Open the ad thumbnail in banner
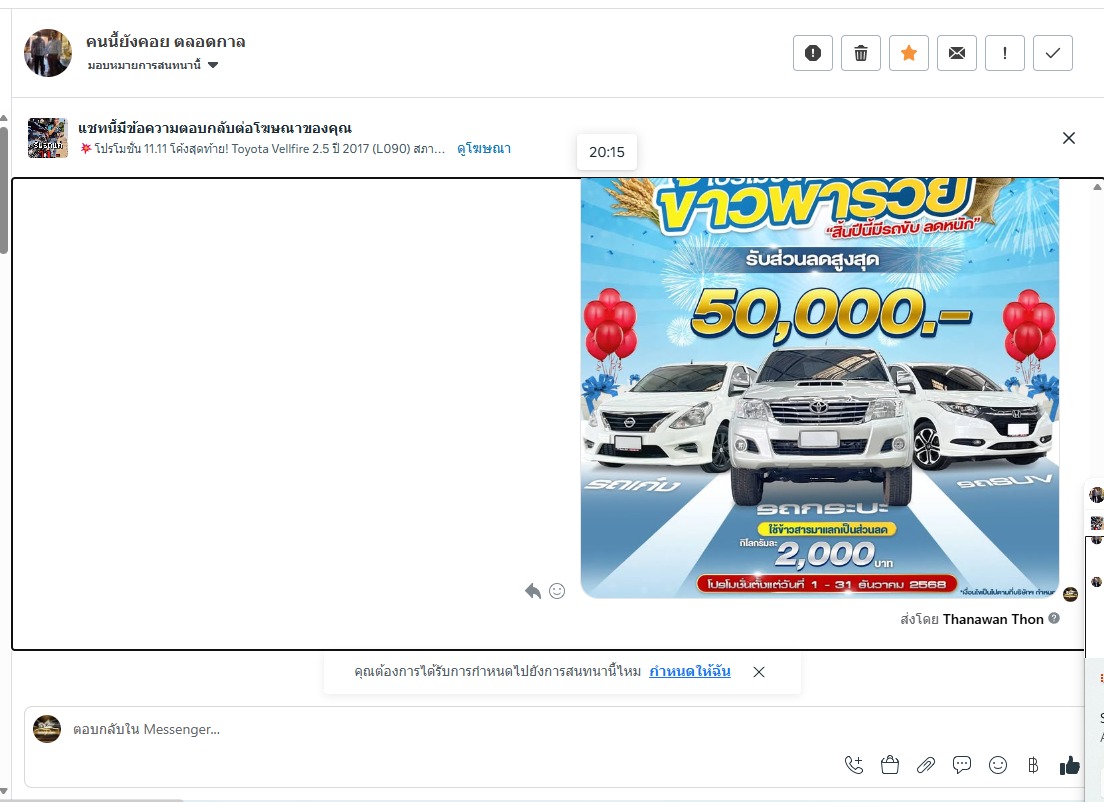Image resolution: width=1104 pixels, height=802 pixels. (48, 138)
